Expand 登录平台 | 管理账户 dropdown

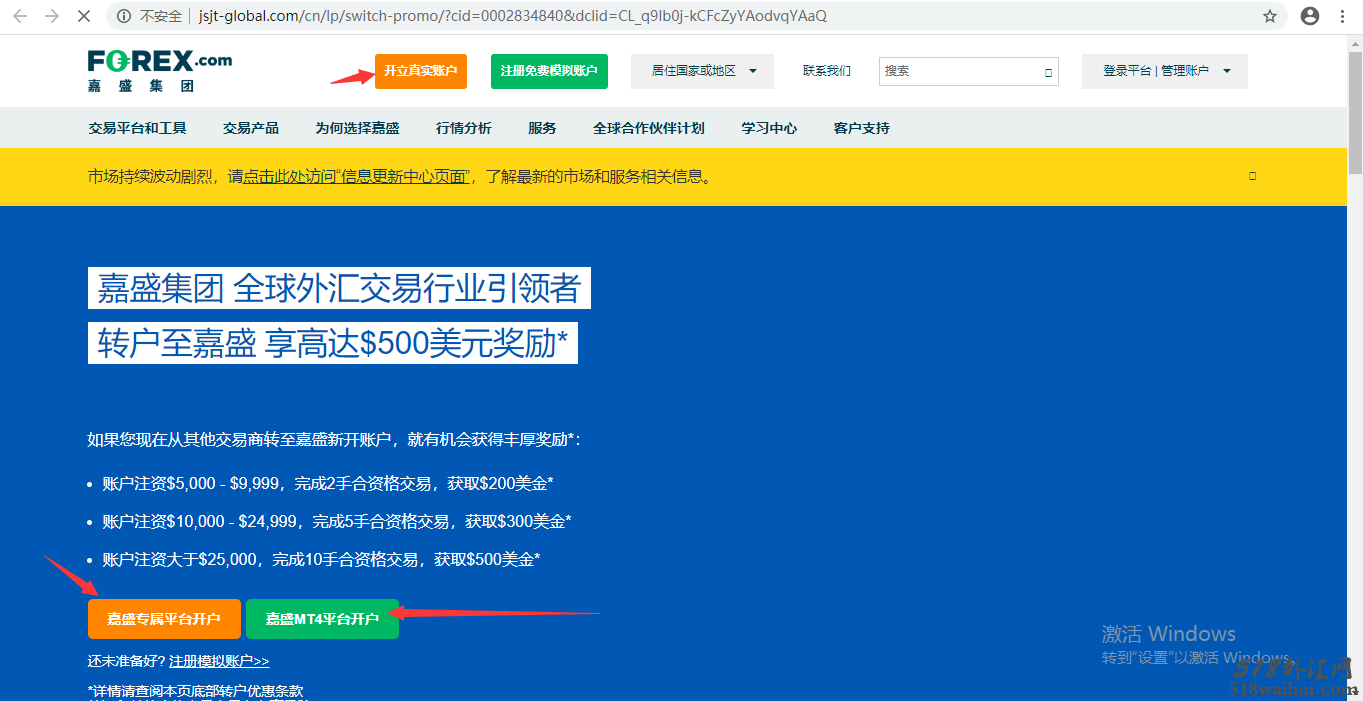tap(1165, 71)
